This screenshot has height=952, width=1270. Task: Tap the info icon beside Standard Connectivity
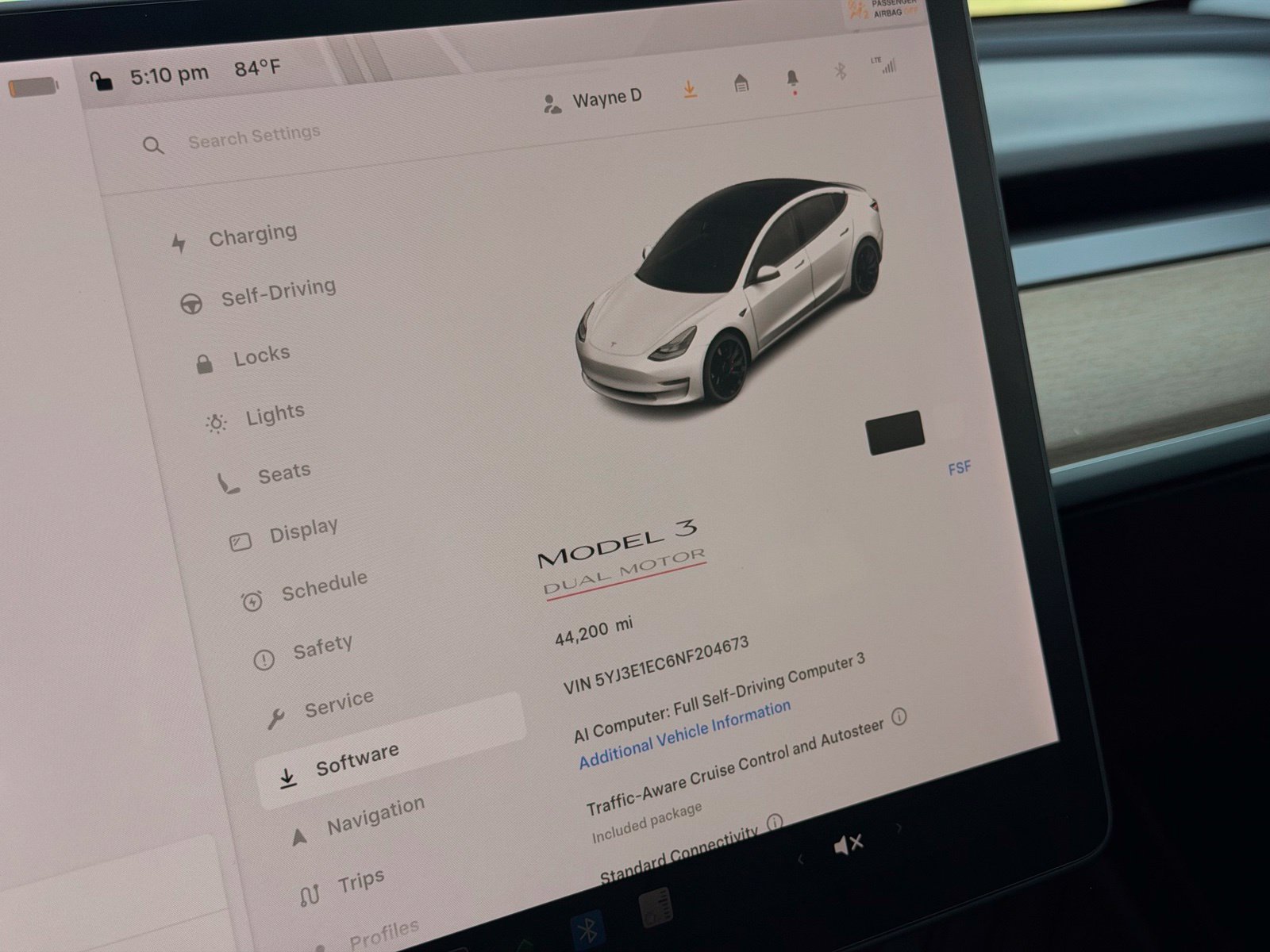tap(775, 822)
